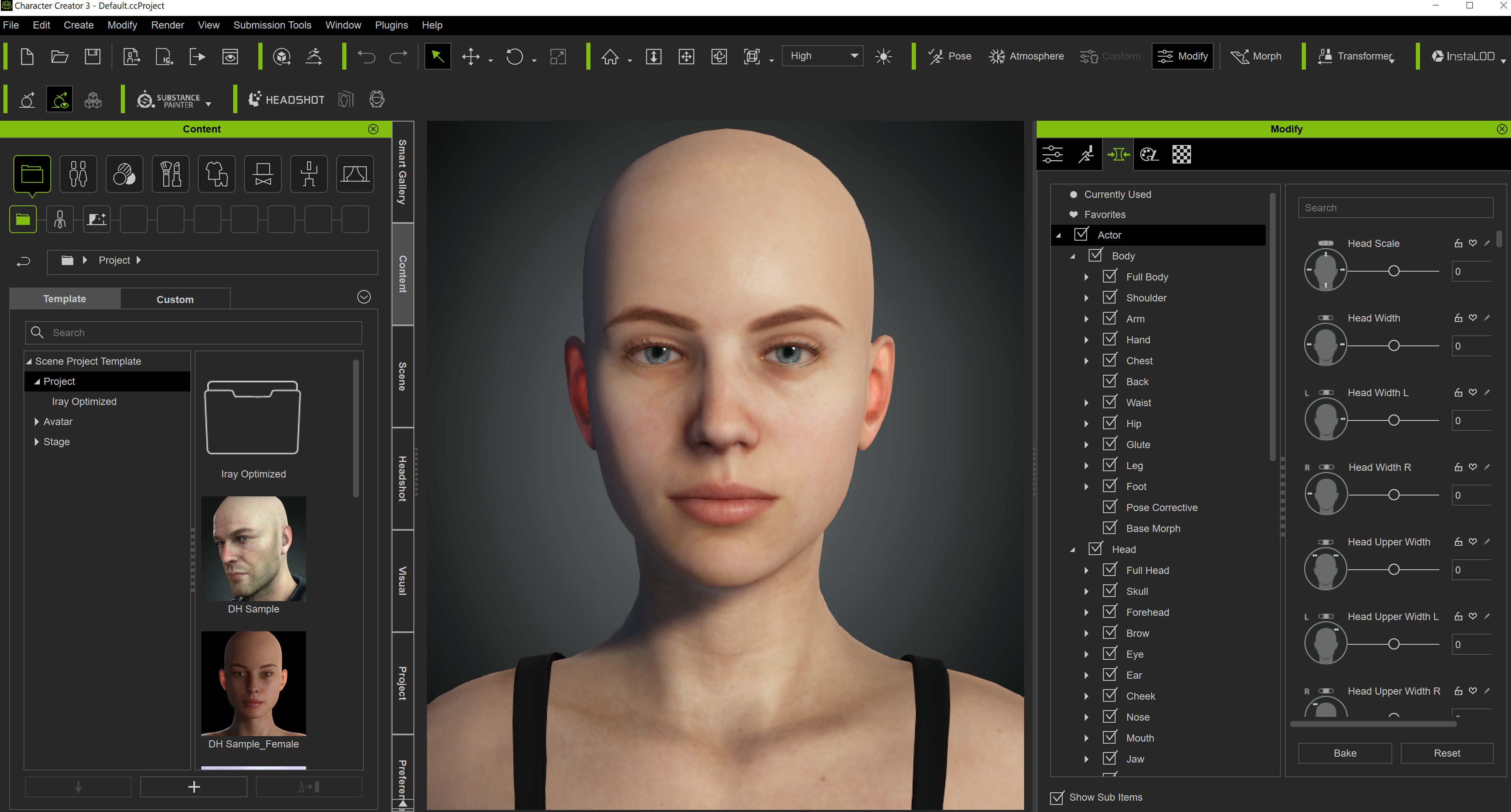Image resolution: width=1511 pixels, height=812 pixels.
Task: Uncheck the Actor checkbox
Action: tap(1081, 234)
